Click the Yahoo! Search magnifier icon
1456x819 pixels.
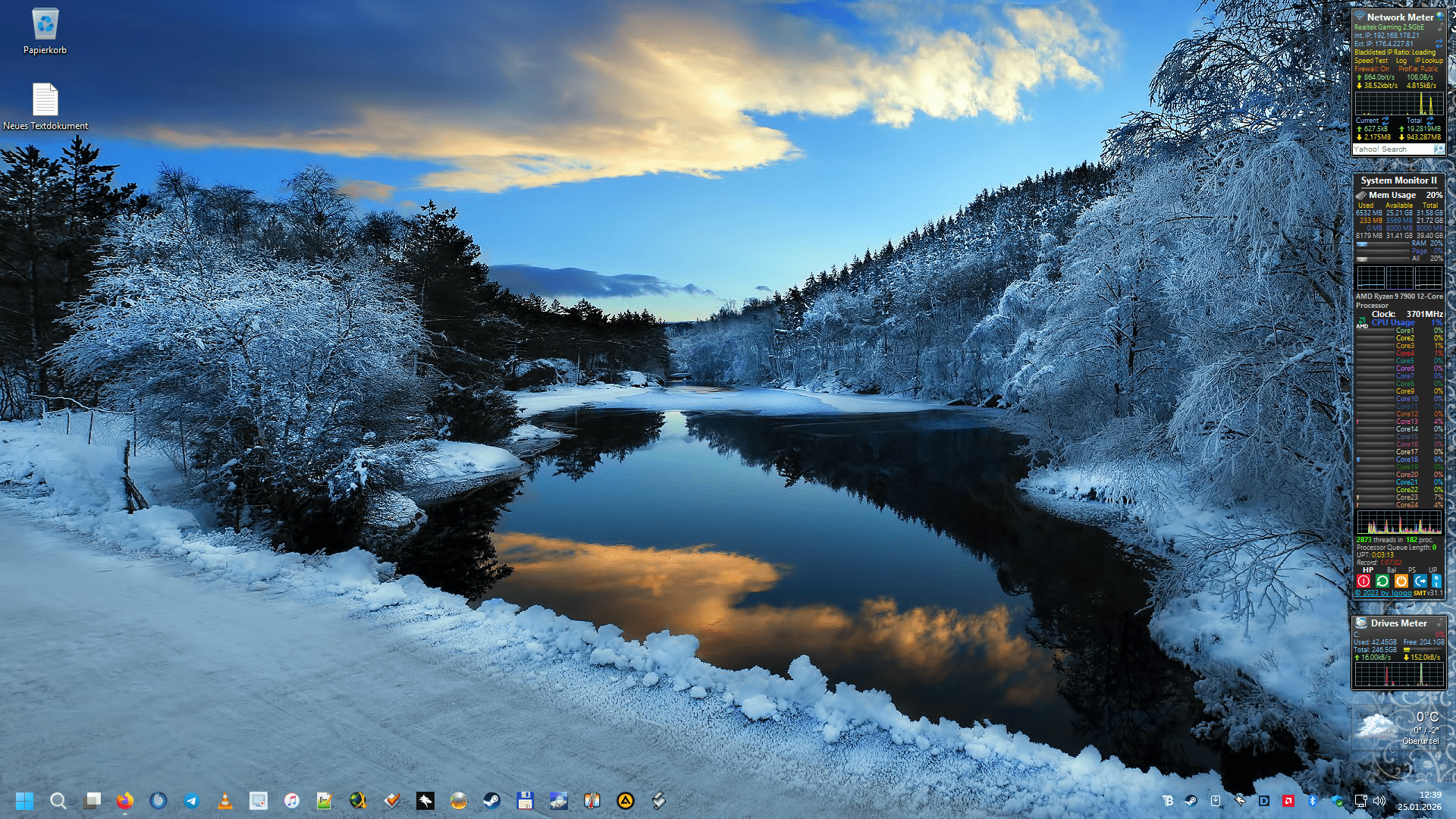(x=1439, y=149)
